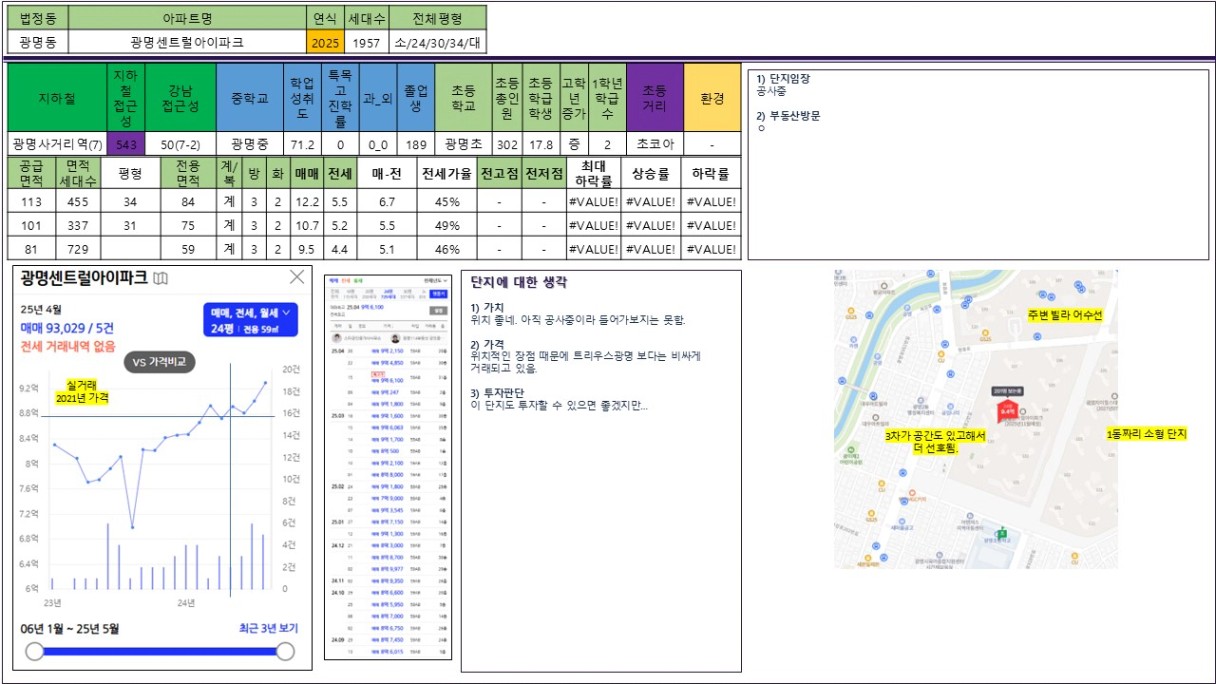
Task: Click the 455 cell
Action: click(76, 201)
